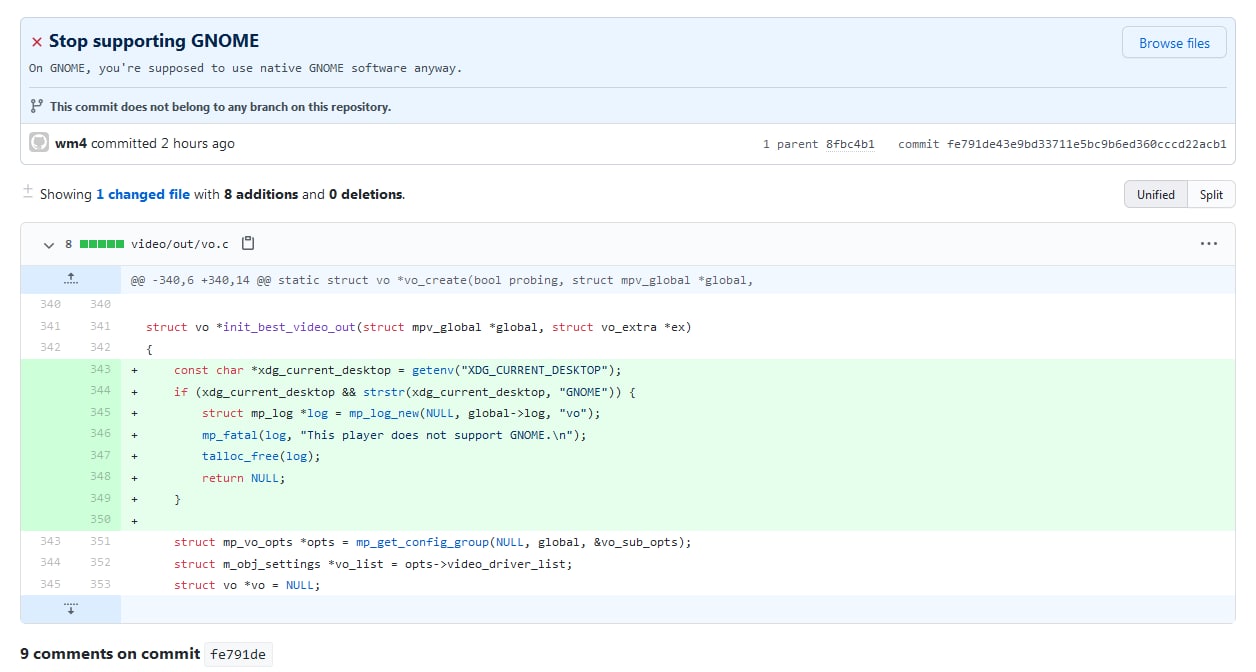Click the init_best_video_out function signature line

click(418, 327)
